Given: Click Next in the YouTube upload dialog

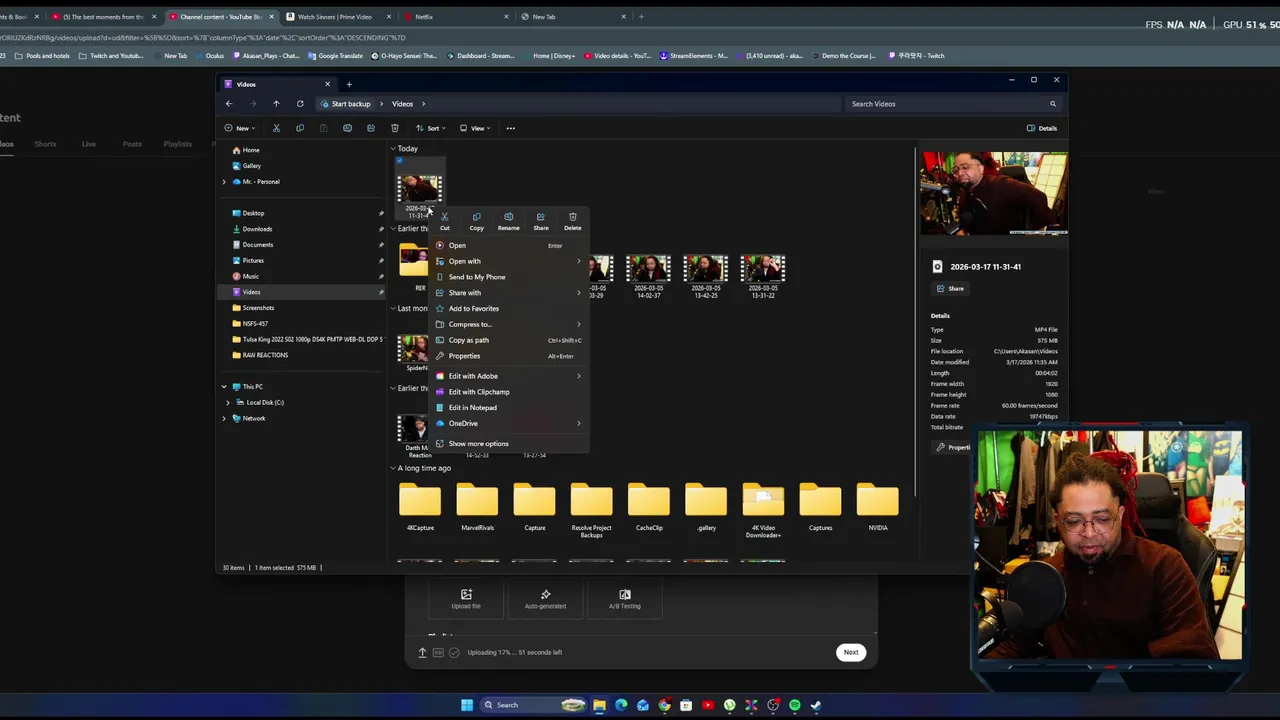Looking at the screenshot, I should point(850,652).
